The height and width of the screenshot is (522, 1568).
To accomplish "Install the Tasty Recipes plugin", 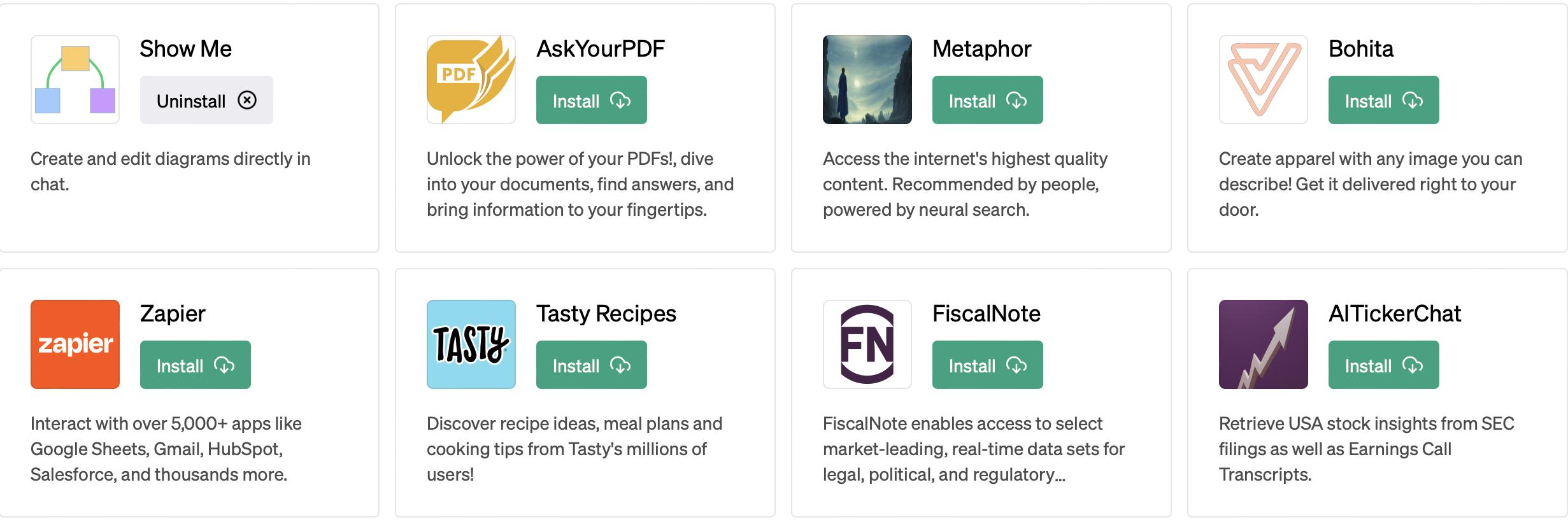I will coord(591,365).
